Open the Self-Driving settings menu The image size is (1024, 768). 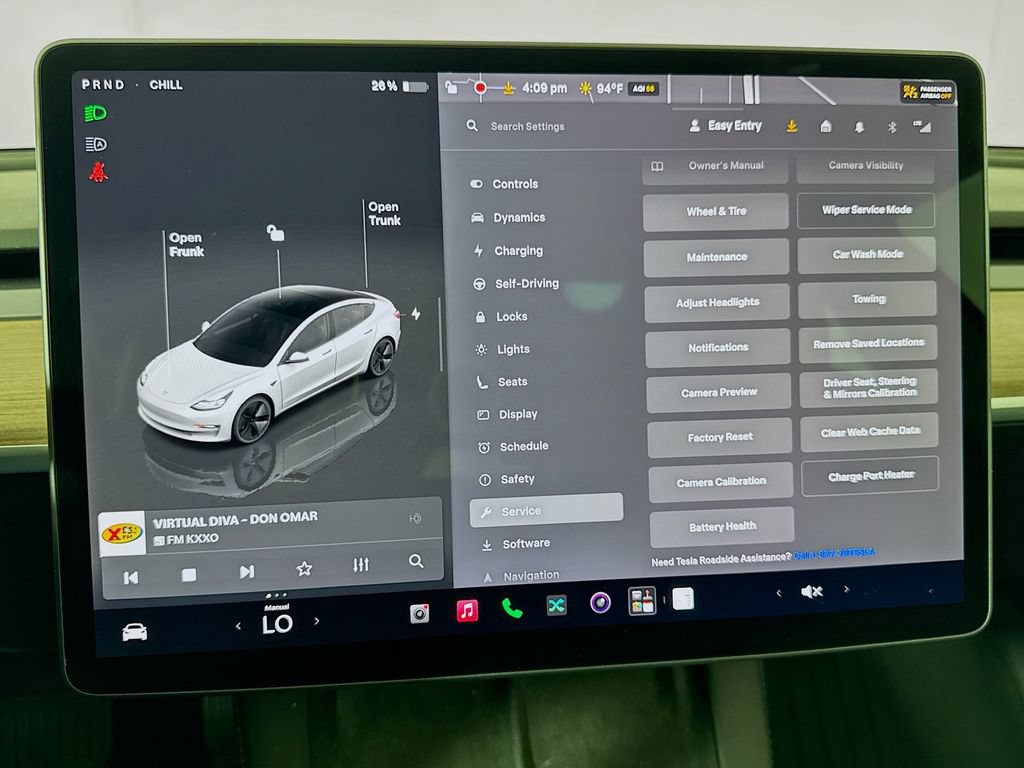pyautogui.click(x=516, y=283)
